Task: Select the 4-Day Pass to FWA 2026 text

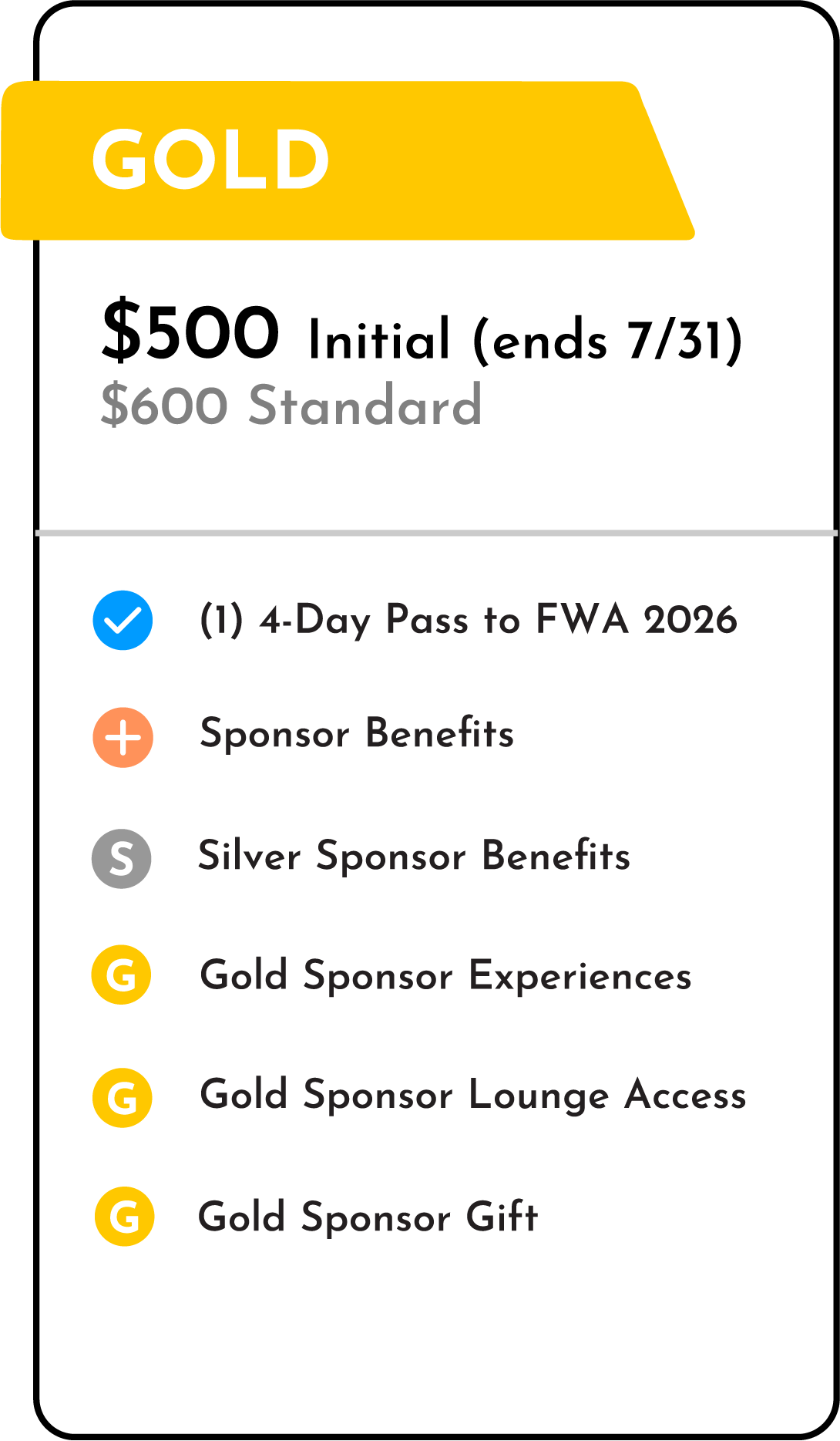Action: [x=468, y=621]
